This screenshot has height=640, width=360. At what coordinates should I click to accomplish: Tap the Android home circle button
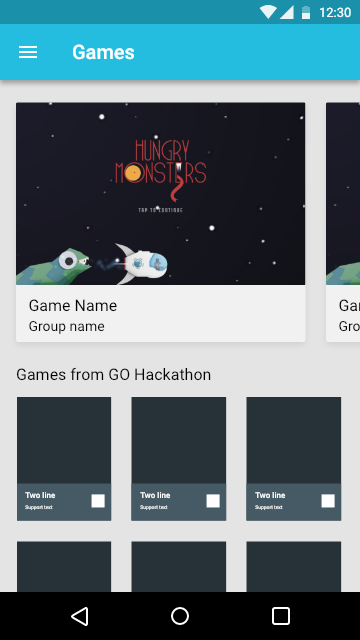(x=180, y=616)
